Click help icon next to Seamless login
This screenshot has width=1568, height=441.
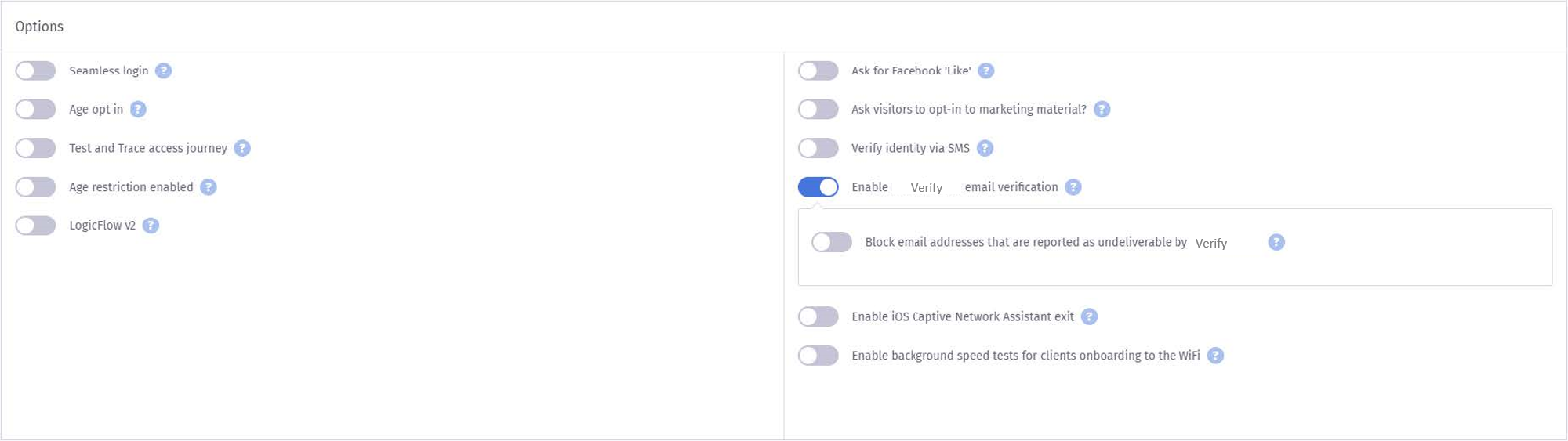coord(163,70)
